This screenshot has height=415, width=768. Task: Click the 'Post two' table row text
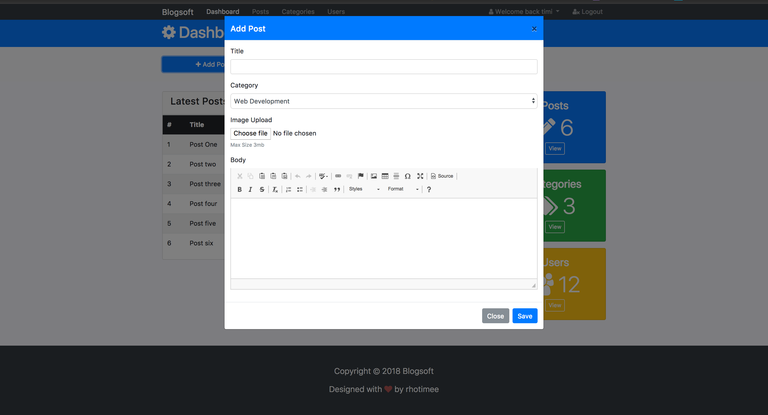tap(203, 164)
